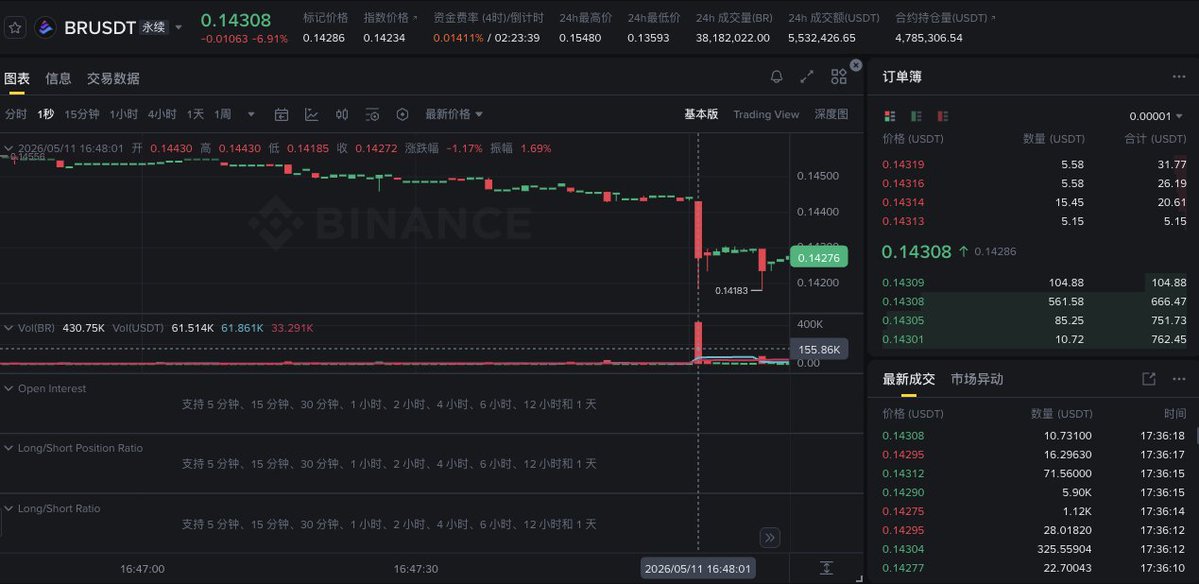The image size is (1199, 584).
Task: Click the crosshair time label 16:48:01
Action: (698, 569)
